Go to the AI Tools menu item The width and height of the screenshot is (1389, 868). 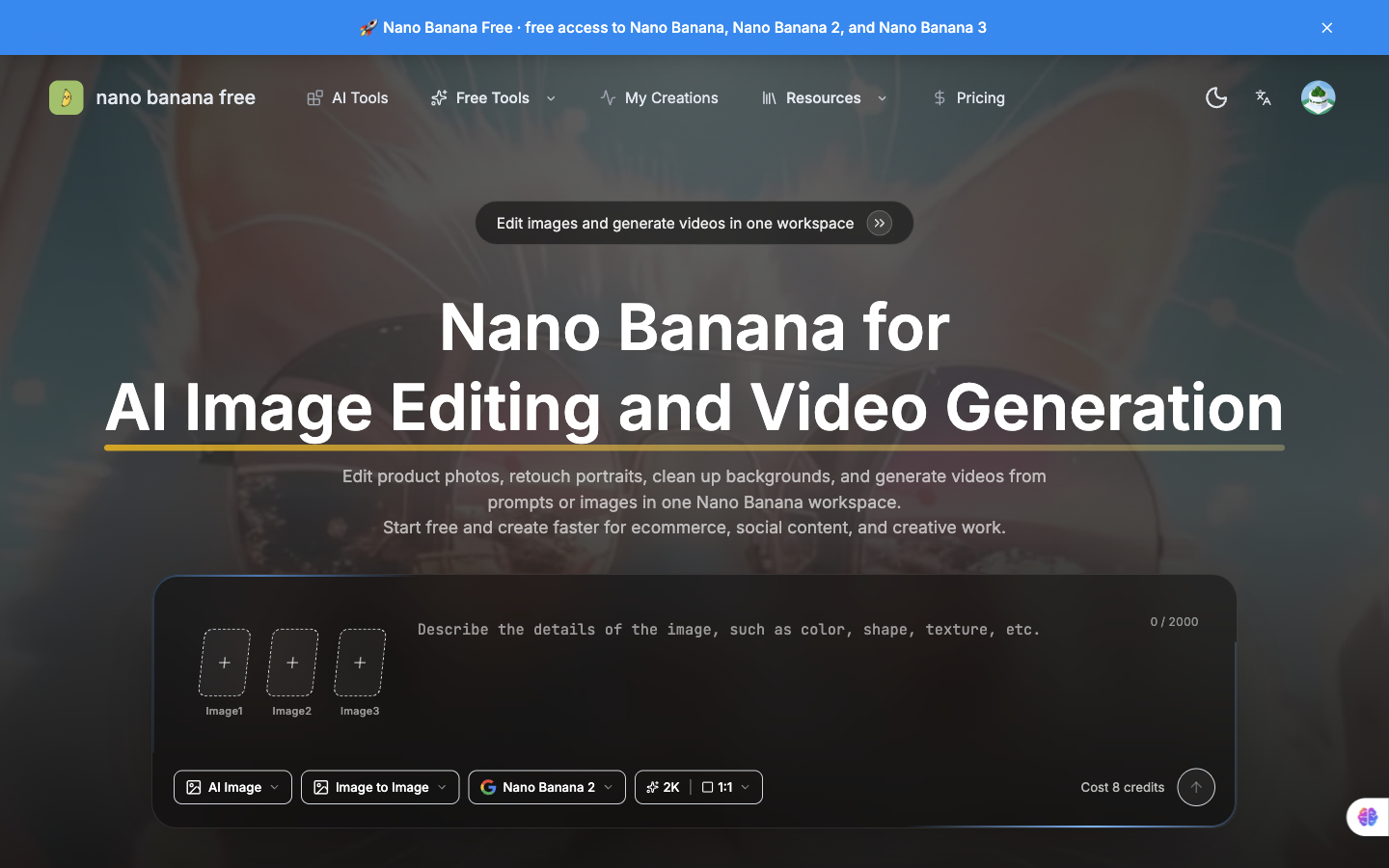point(347,97)
